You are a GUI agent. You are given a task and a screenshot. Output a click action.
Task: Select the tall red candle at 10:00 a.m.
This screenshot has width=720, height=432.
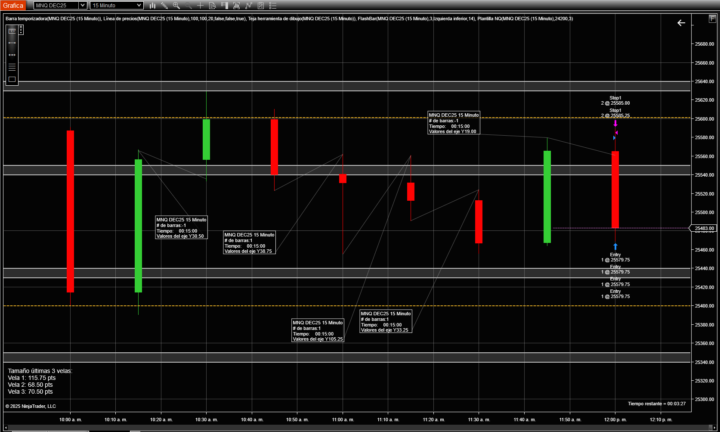(x=70, y=211)
